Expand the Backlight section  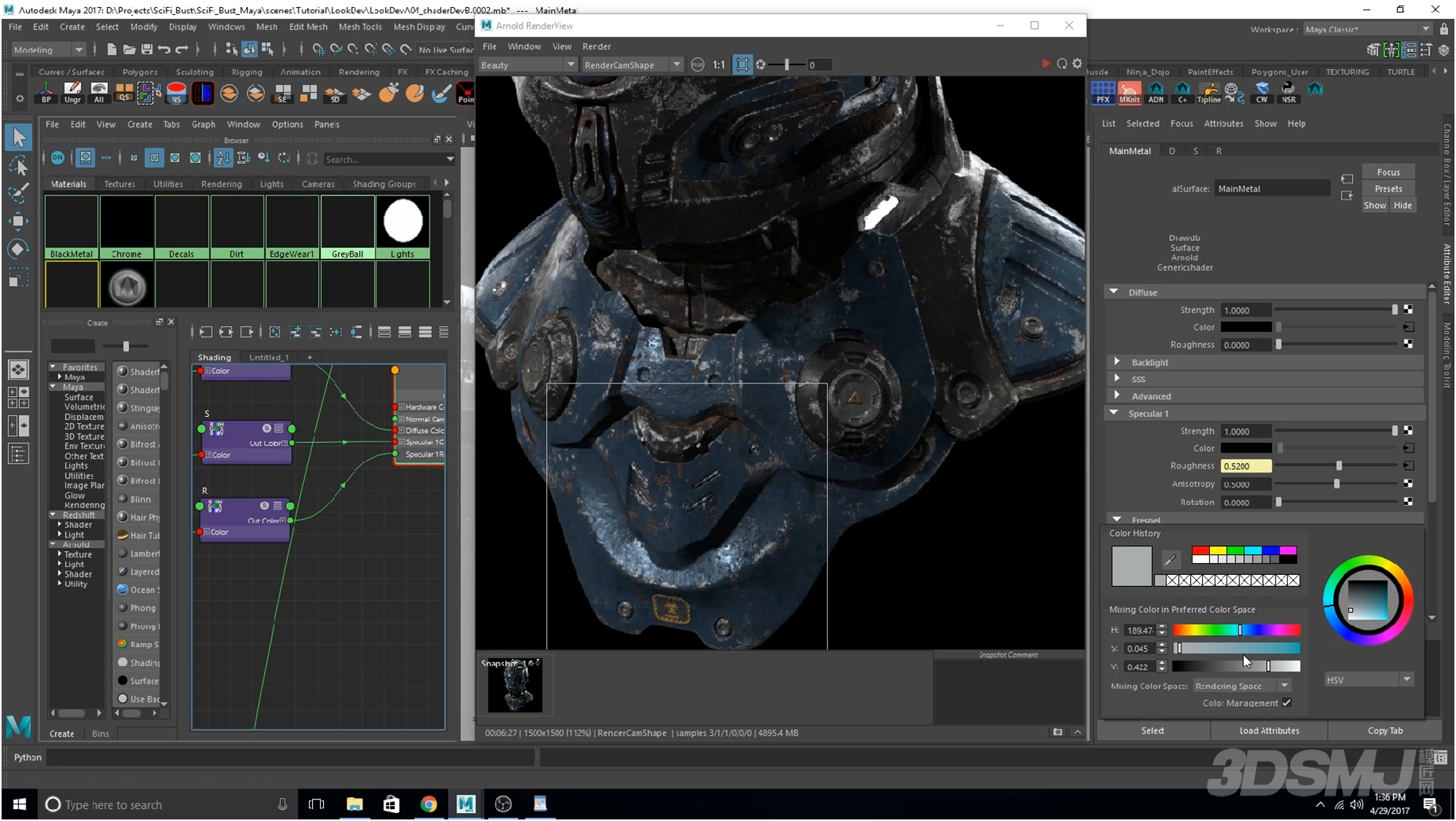pyautogui.click(x=1117, y=362)
